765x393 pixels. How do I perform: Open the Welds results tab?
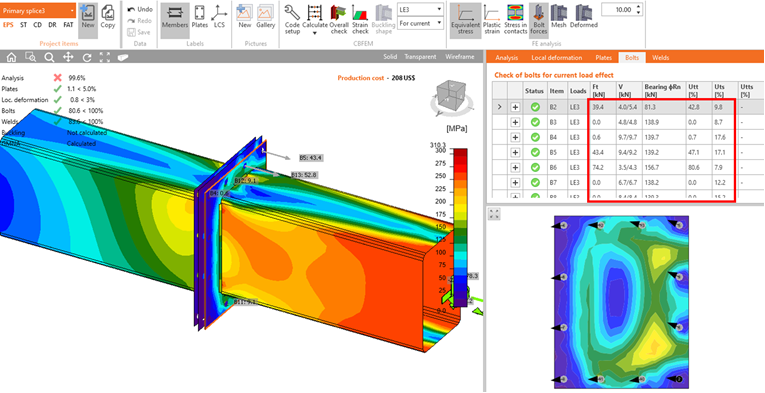661,58
